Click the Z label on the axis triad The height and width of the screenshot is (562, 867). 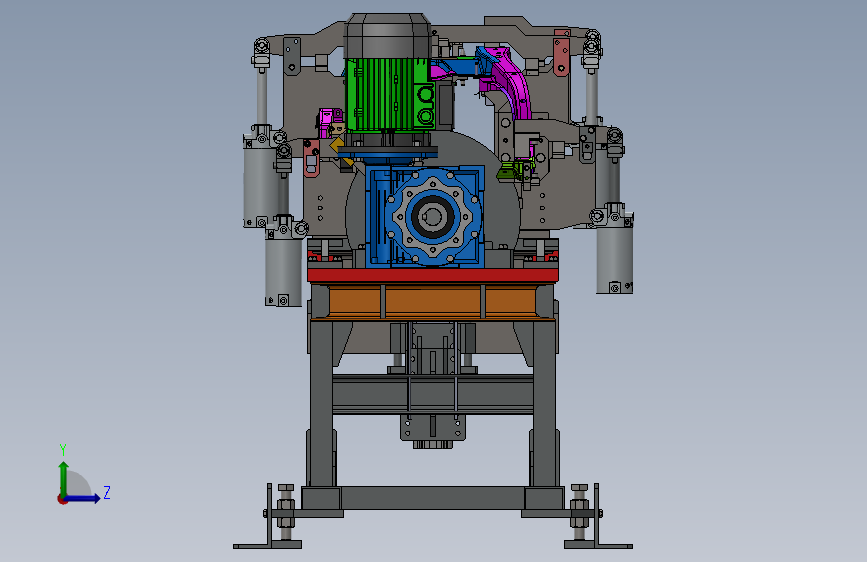click(x=107, y=492)
